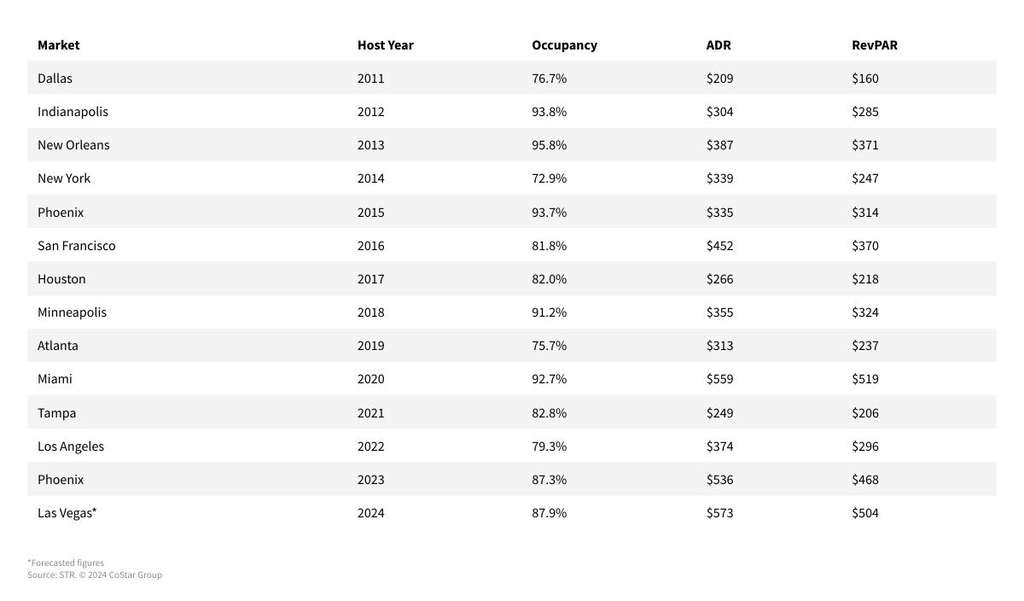1024x601 pixels.
Task: Click the Host Year column header
Action: [x=385, y=45]
